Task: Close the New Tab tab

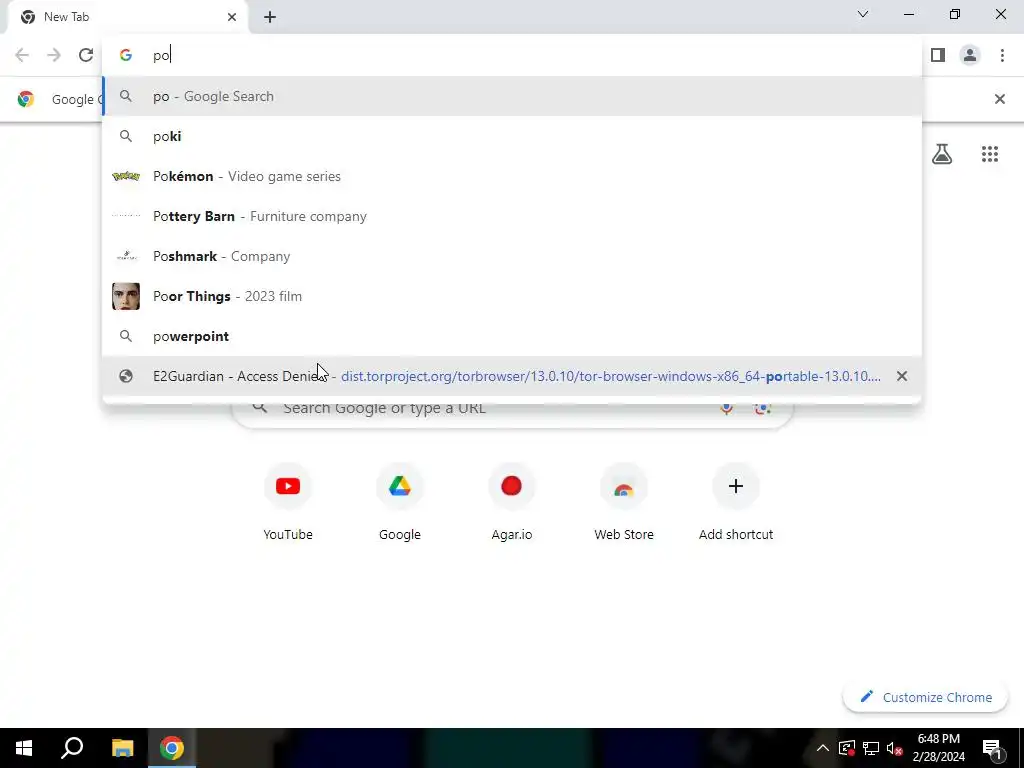Action: click(x=232, y=17)
